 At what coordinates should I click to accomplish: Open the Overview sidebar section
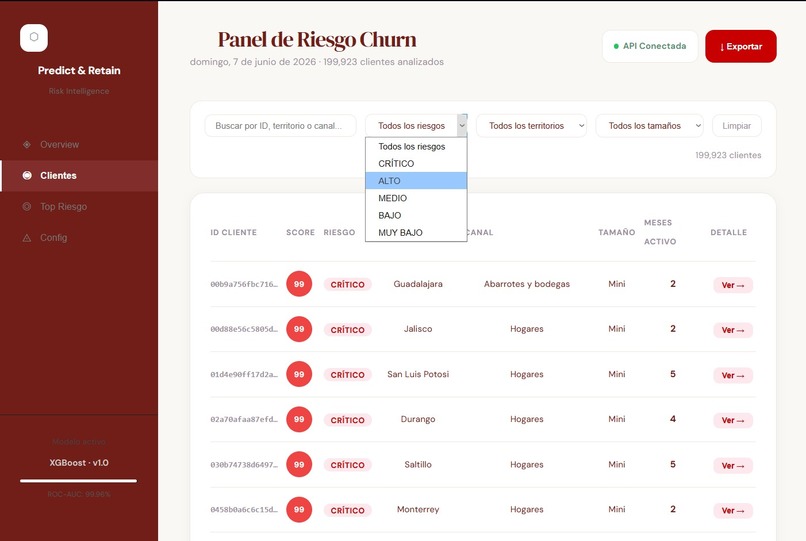(79, 145)
